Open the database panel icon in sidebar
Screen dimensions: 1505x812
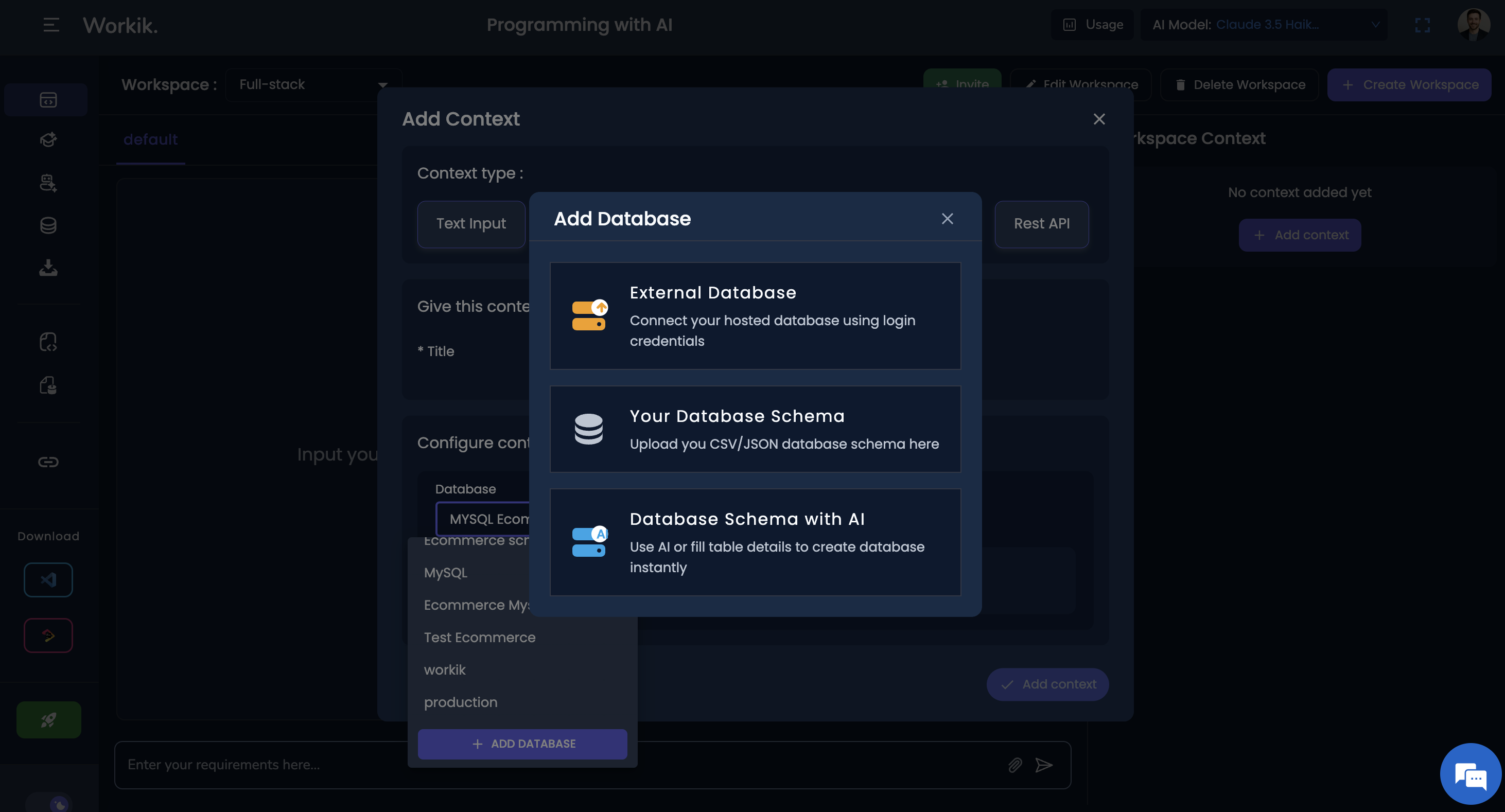[48, 225]
